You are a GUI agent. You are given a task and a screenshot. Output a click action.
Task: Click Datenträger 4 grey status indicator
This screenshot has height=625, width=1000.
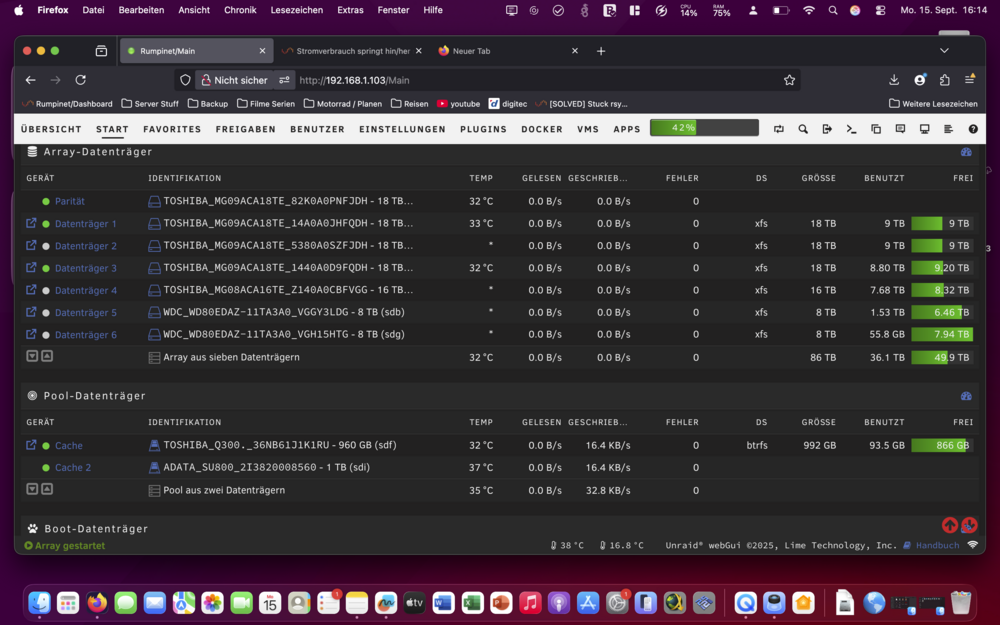pyautogui.click(x=46, y=291)
